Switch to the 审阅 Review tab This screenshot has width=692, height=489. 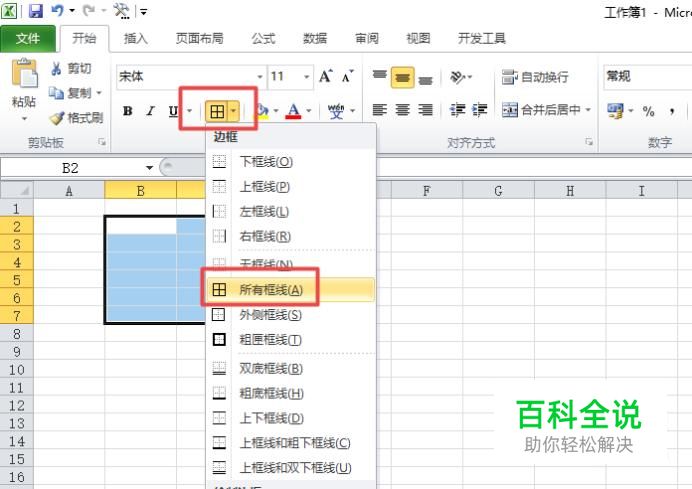(x=367, y=39)
